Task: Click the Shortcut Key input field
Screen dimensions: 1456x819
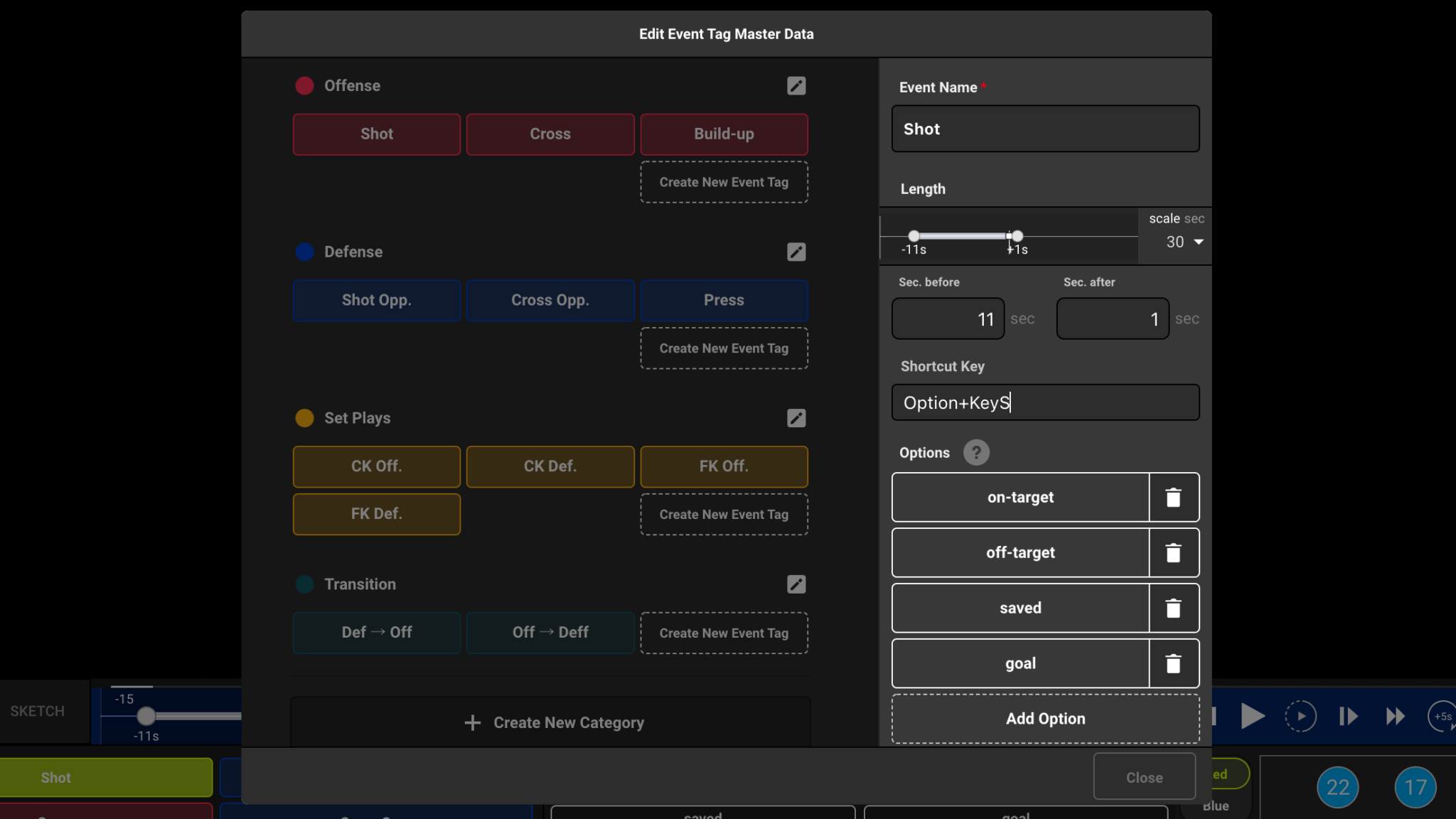Action: [1045, 402]
